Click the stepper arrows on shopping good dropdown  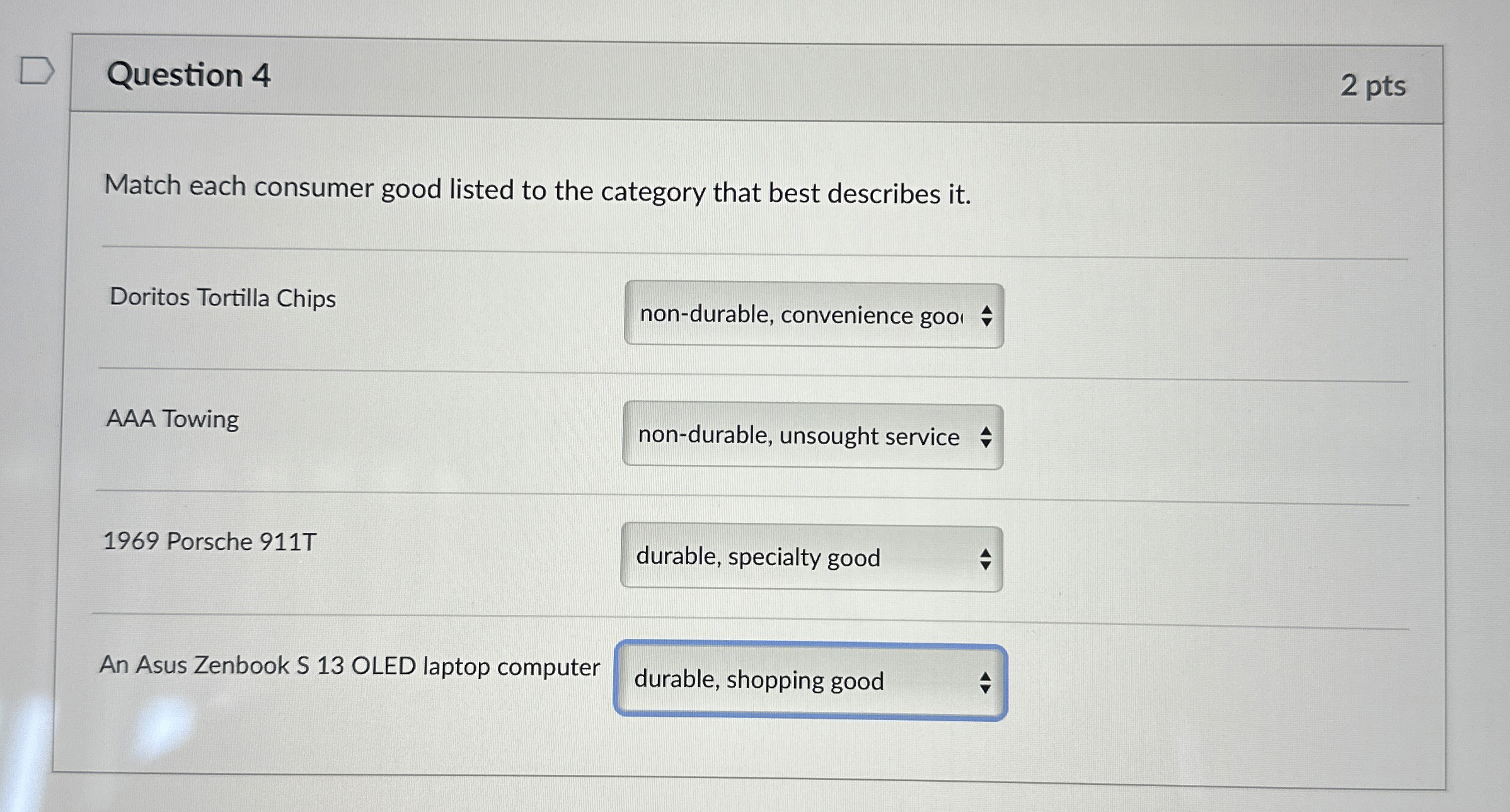tap(985, 682)
